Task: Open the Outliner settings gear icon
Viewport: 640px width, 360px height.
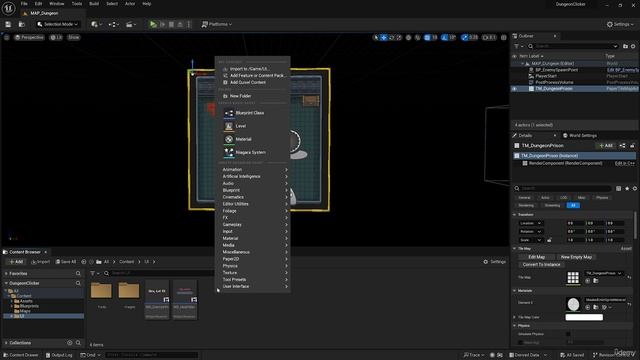Action: coord(633,46)
